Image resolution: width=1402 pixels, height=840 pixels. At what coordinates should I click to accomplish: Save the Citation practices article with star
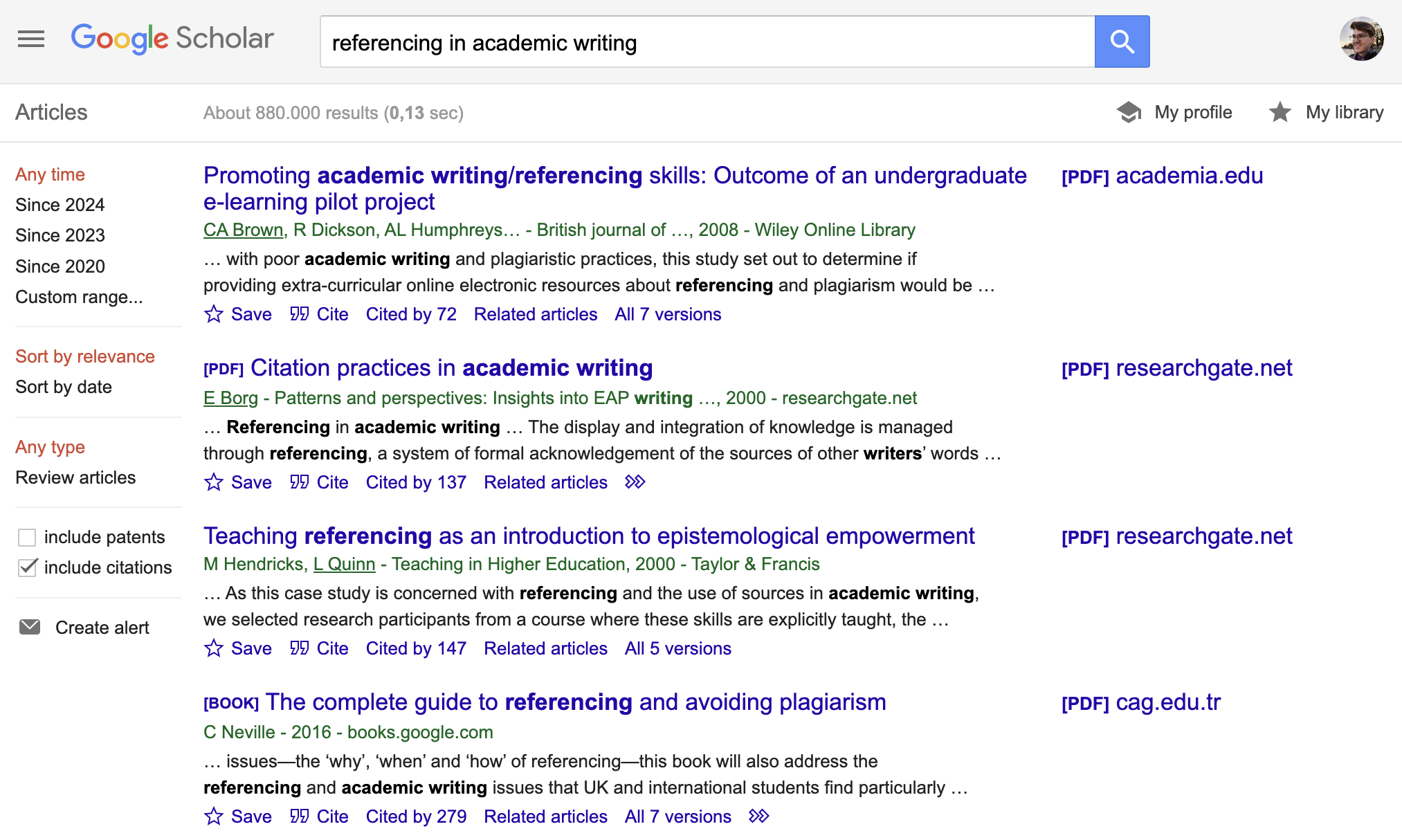tap(214, 482)
